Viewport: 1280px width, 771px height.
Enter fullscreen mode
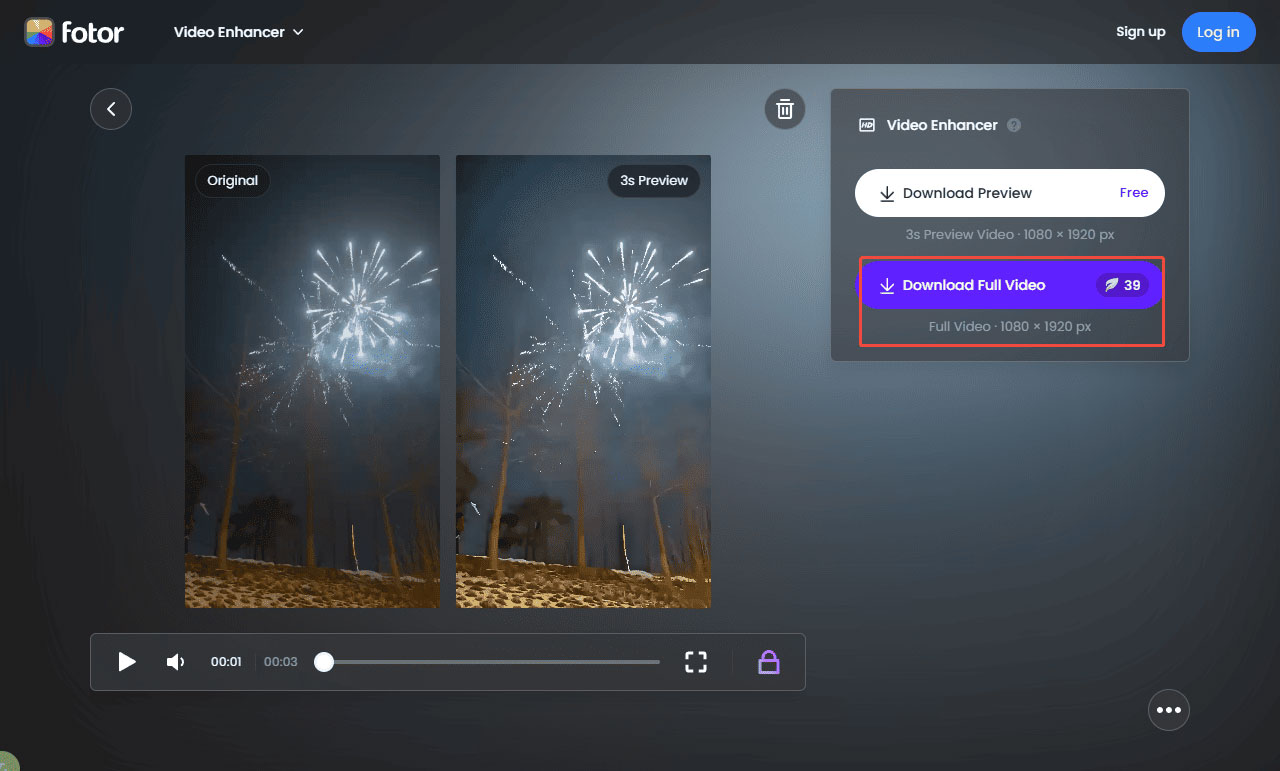(696, 662)
